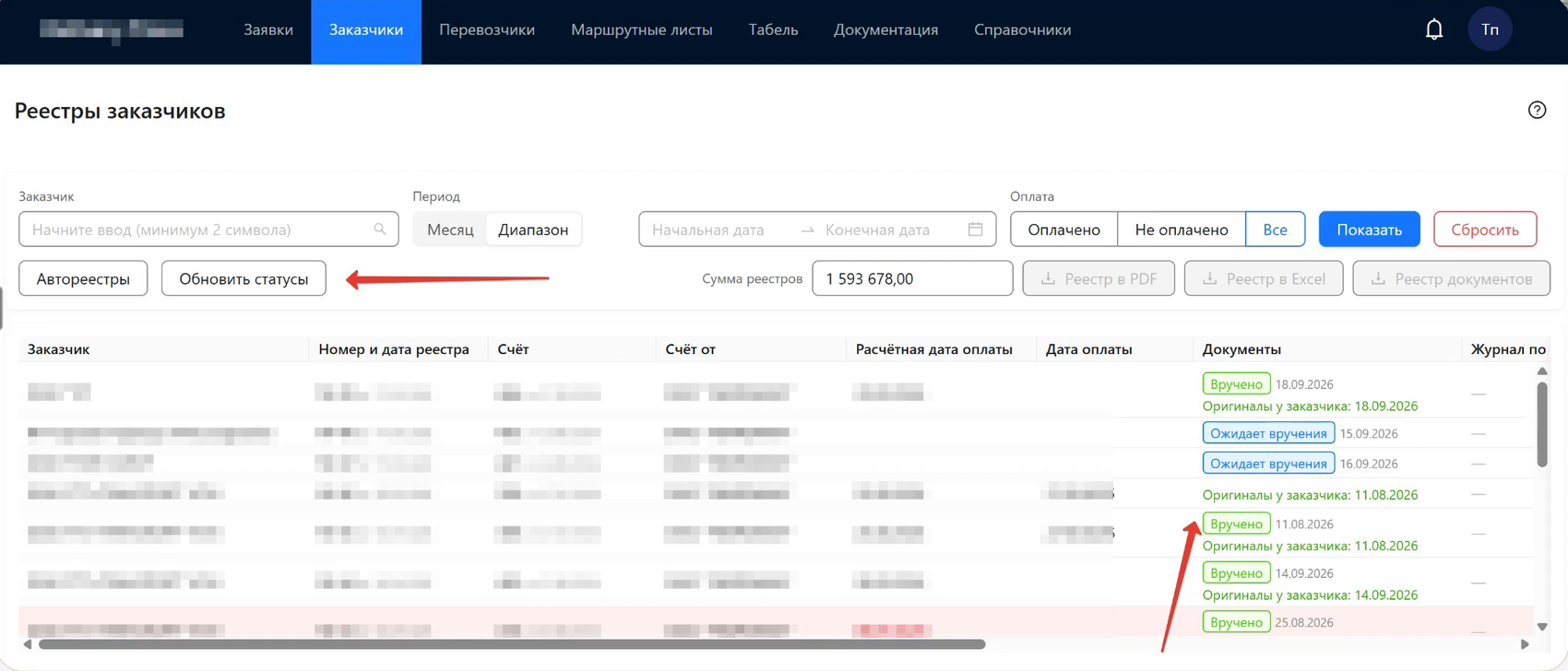Select the Диапазон period option
Viewport: 1568px width, 671px height.
[533, 230]
